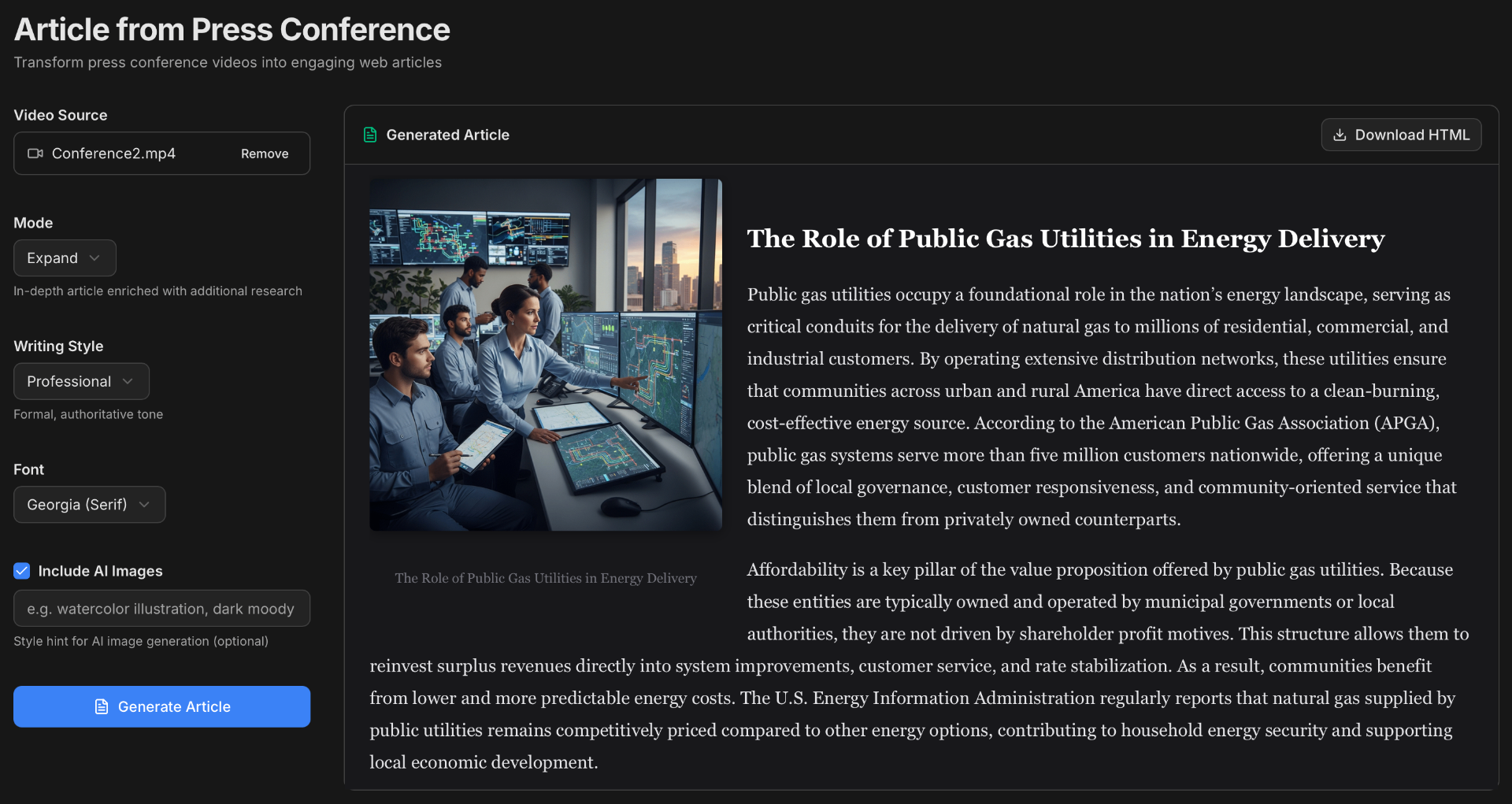The width and height of the screenshot is (1512, 804).
Task: Click the green document icon by Generated Article
Action: [x=370, y=135]
